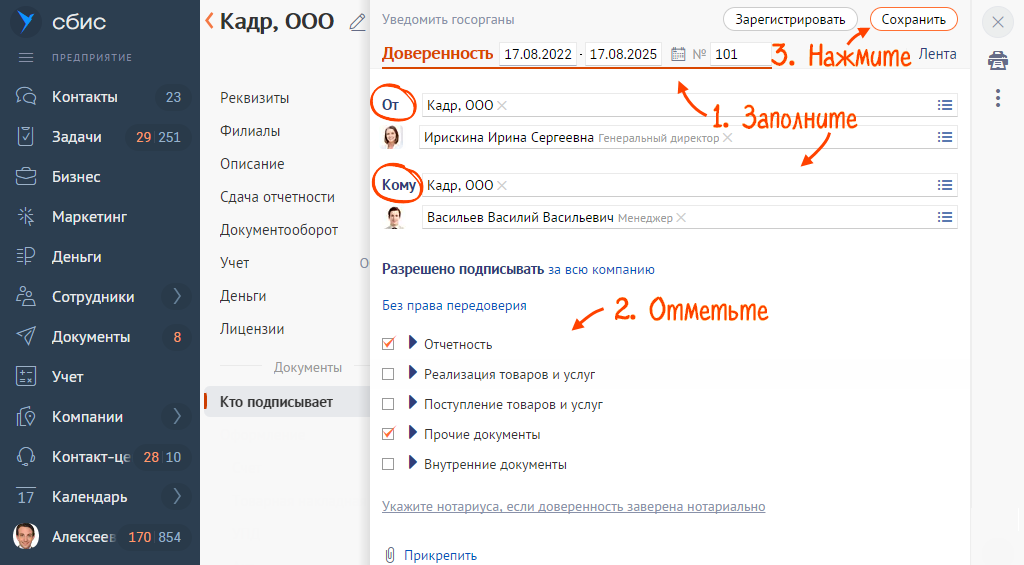Open the Филиалы section
The height and width of the screenshot is (565, 1024).
[x=250, y=131]
